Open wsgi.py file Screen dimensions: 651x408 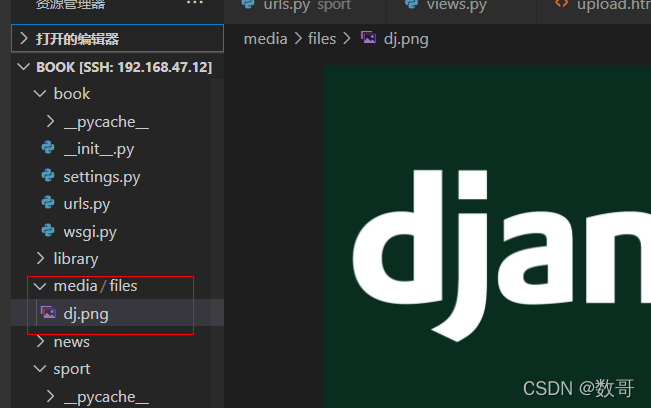(x=90, y=232)
